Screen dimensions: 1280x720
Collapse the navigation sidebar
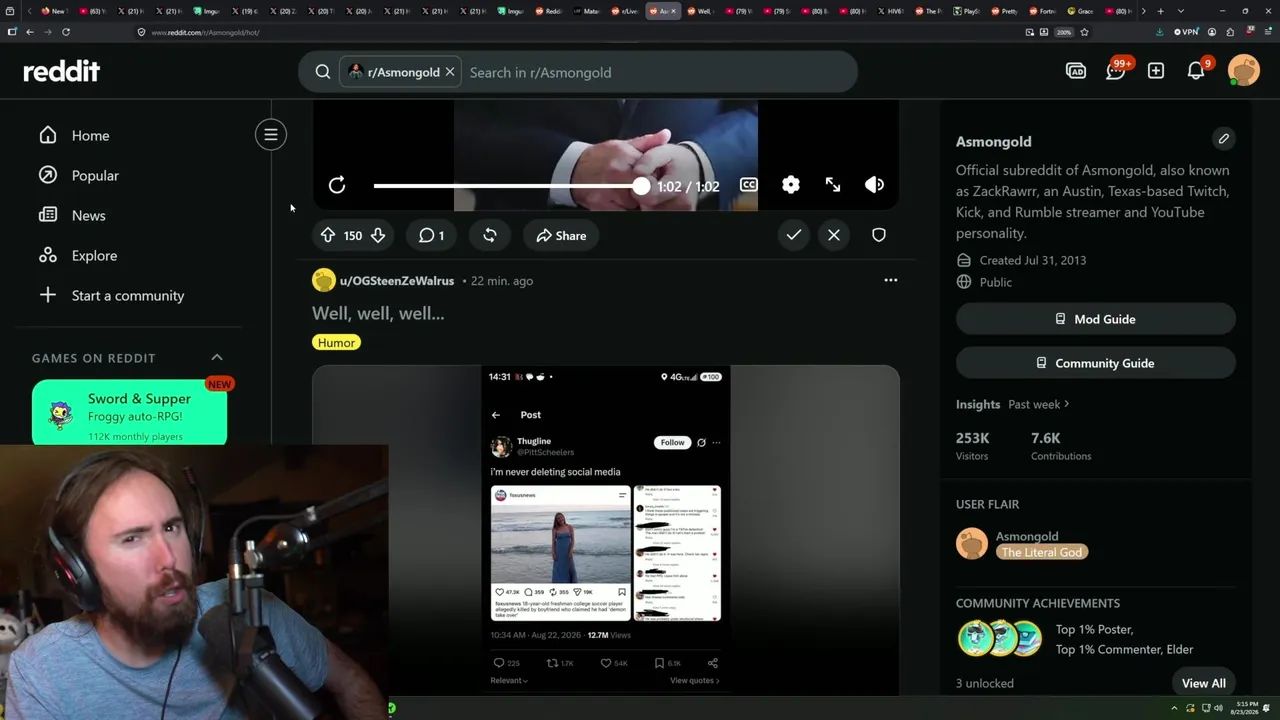point(271,134)
